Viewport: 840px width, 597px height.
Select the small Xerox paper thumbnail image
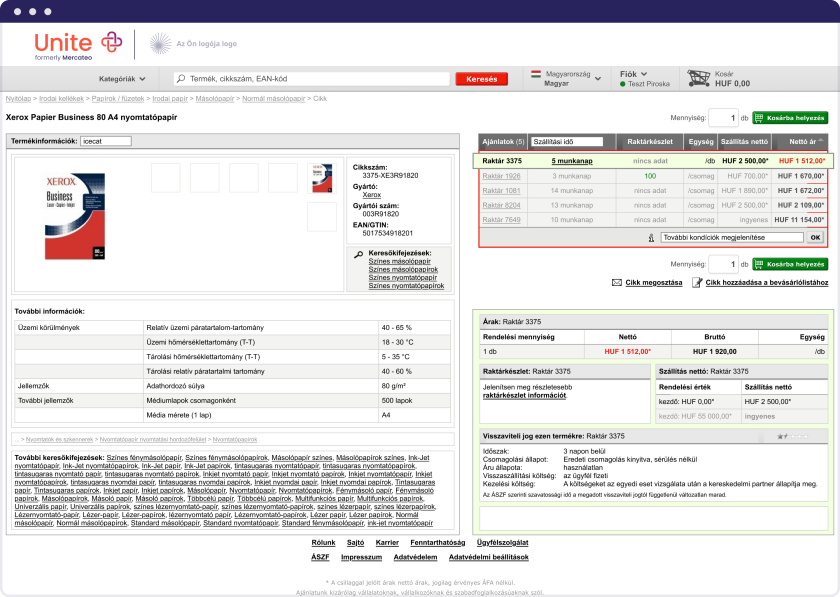(x=320, y=176)
